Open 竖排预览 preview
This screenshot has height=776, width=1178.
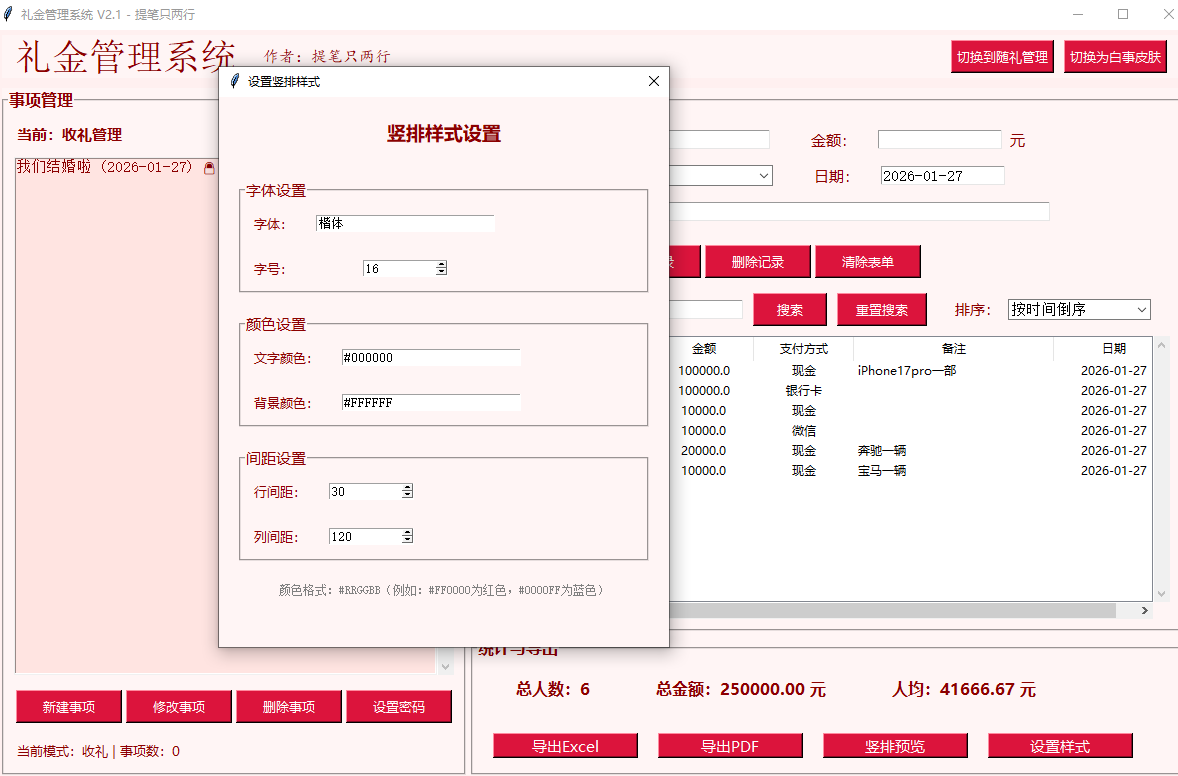pyautogui.click(x=895, y=745)
